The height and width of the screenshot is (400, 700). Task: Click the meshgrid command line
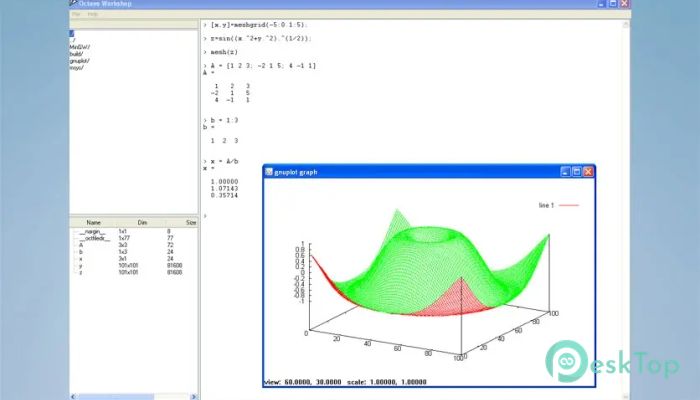pos(255,25)
